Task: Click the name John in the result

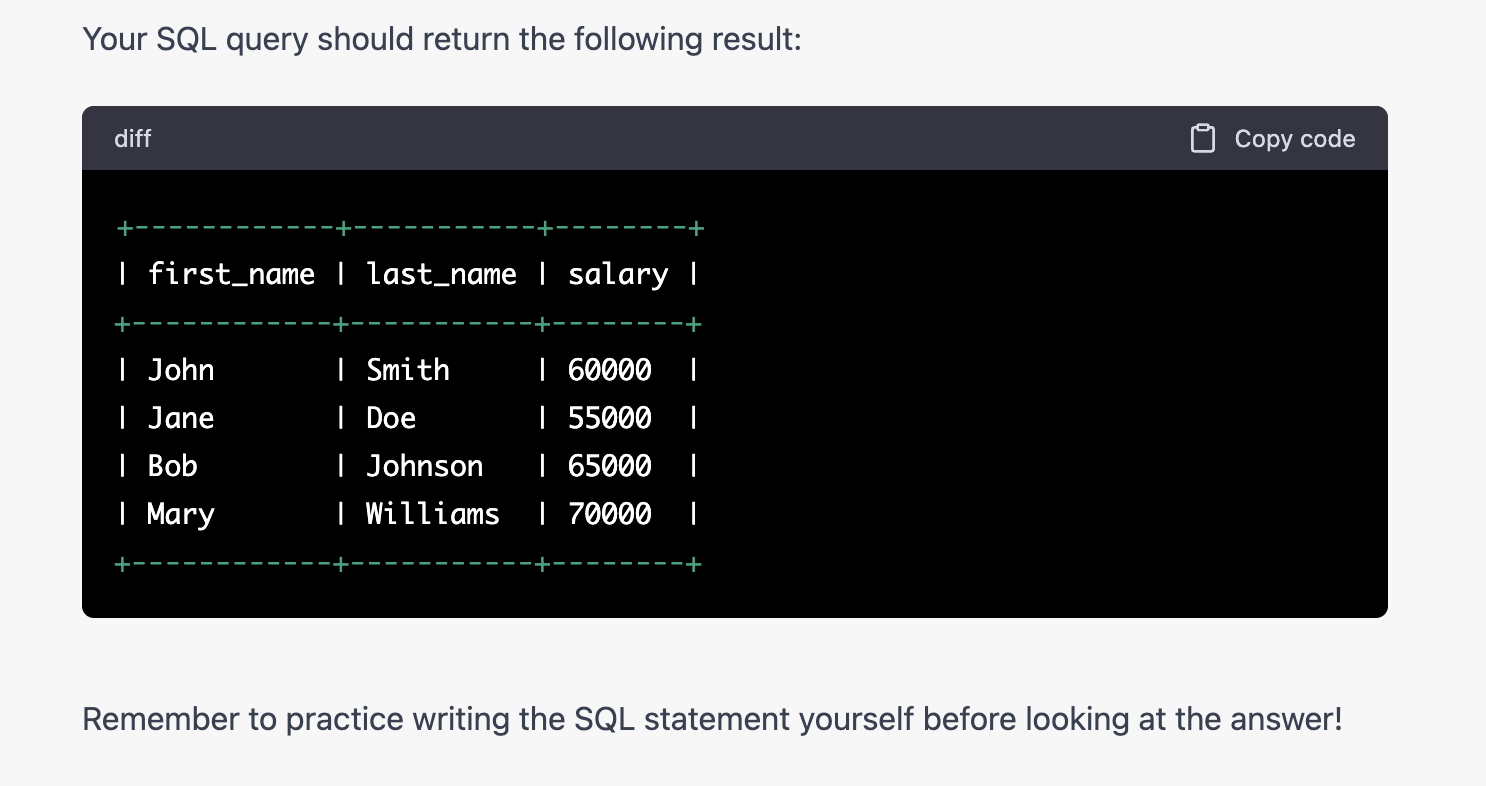Action: [x=181, y=370]
